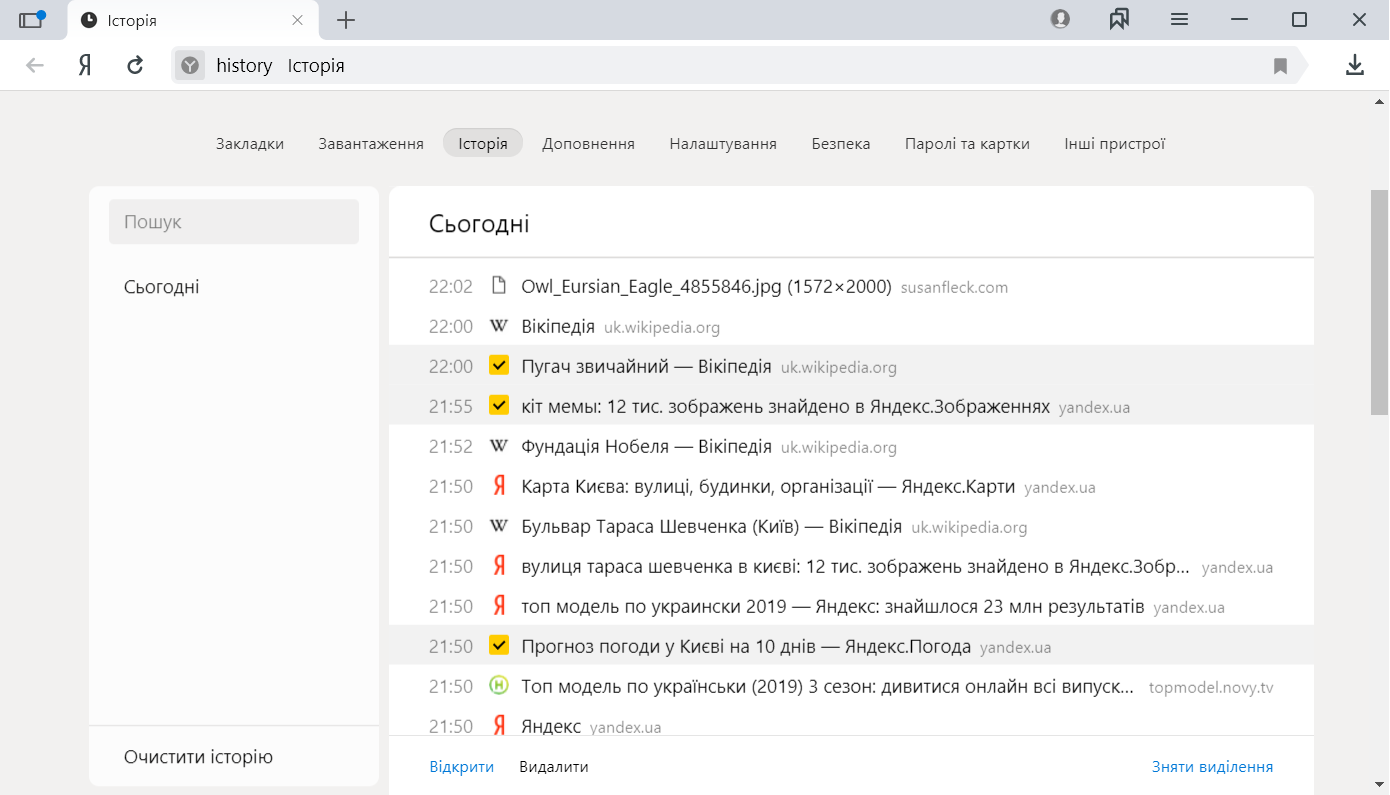Open the Інші пристрої tab
The height and width of the screenshot is (795, 1390).
1115,144
